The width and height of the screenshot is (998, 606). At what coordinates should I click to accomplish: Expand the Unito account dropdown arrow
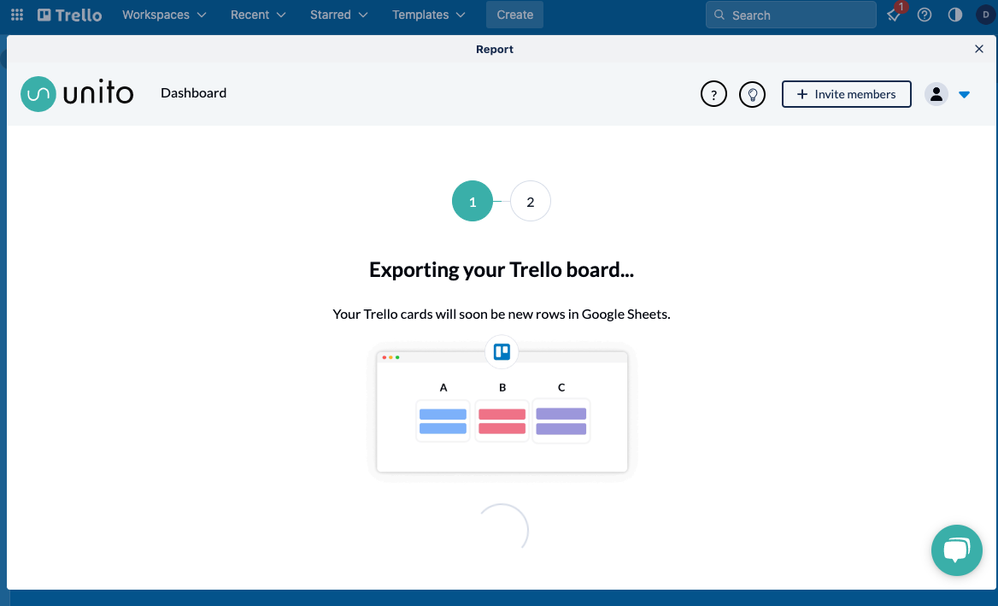pyautogui.click(x=964, y=95)
